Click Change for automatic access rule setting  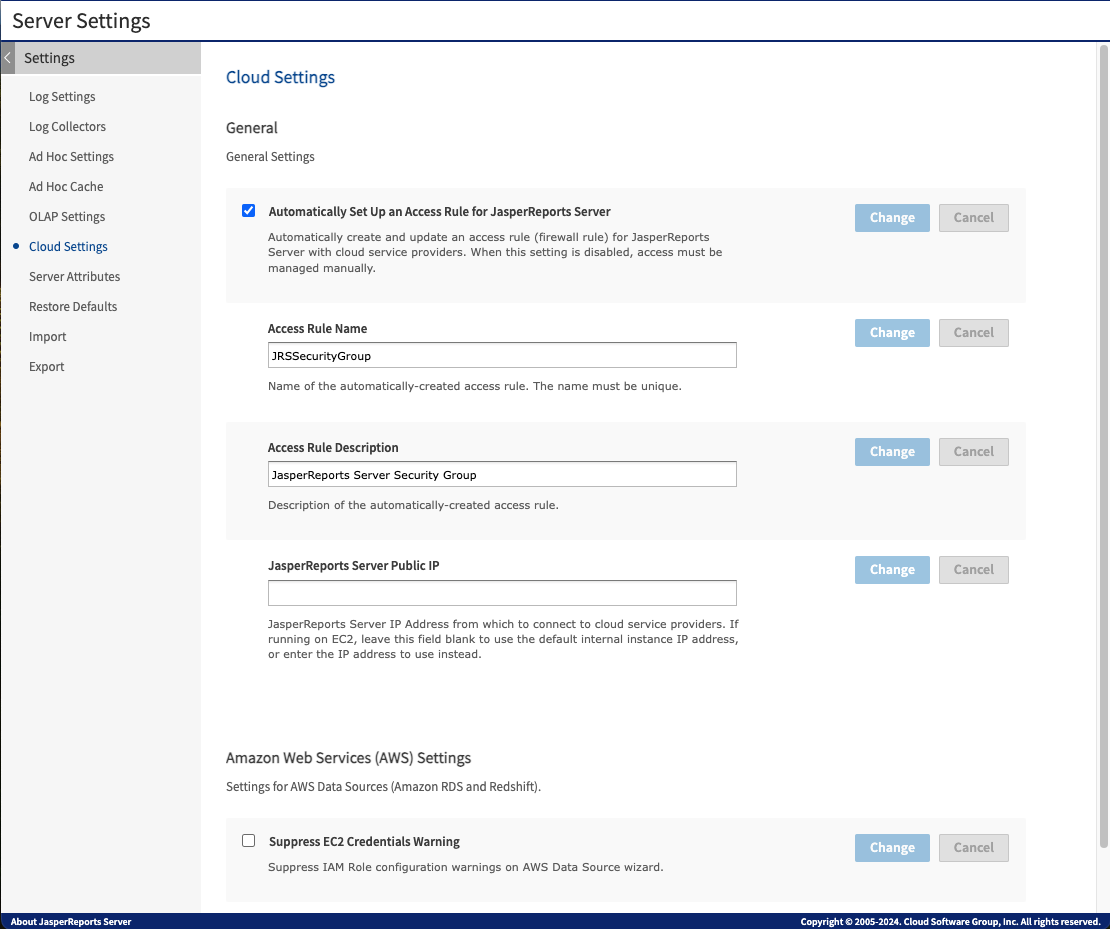(x=892, y=217)
